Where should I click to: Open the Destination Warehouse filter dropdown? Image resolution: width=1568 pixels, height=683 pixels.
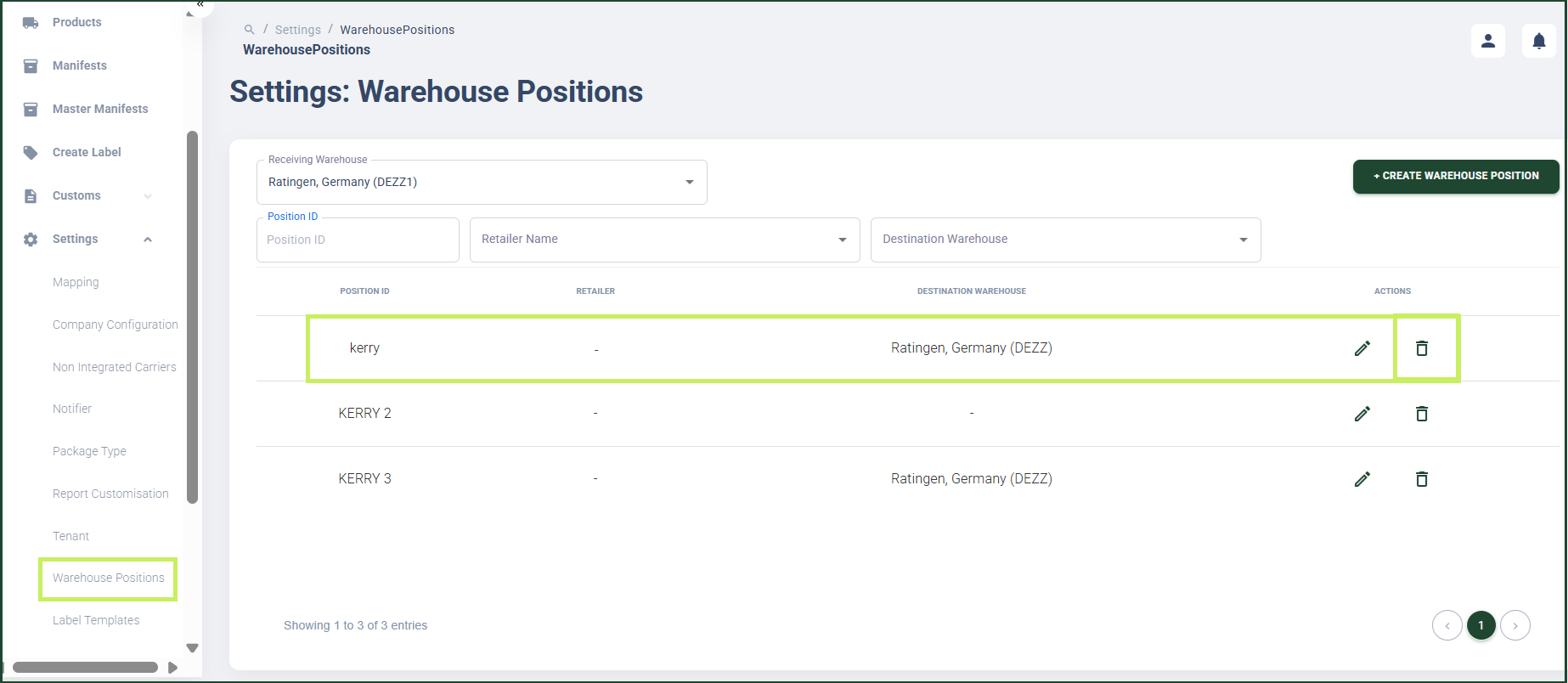[x=1066, y=240]
